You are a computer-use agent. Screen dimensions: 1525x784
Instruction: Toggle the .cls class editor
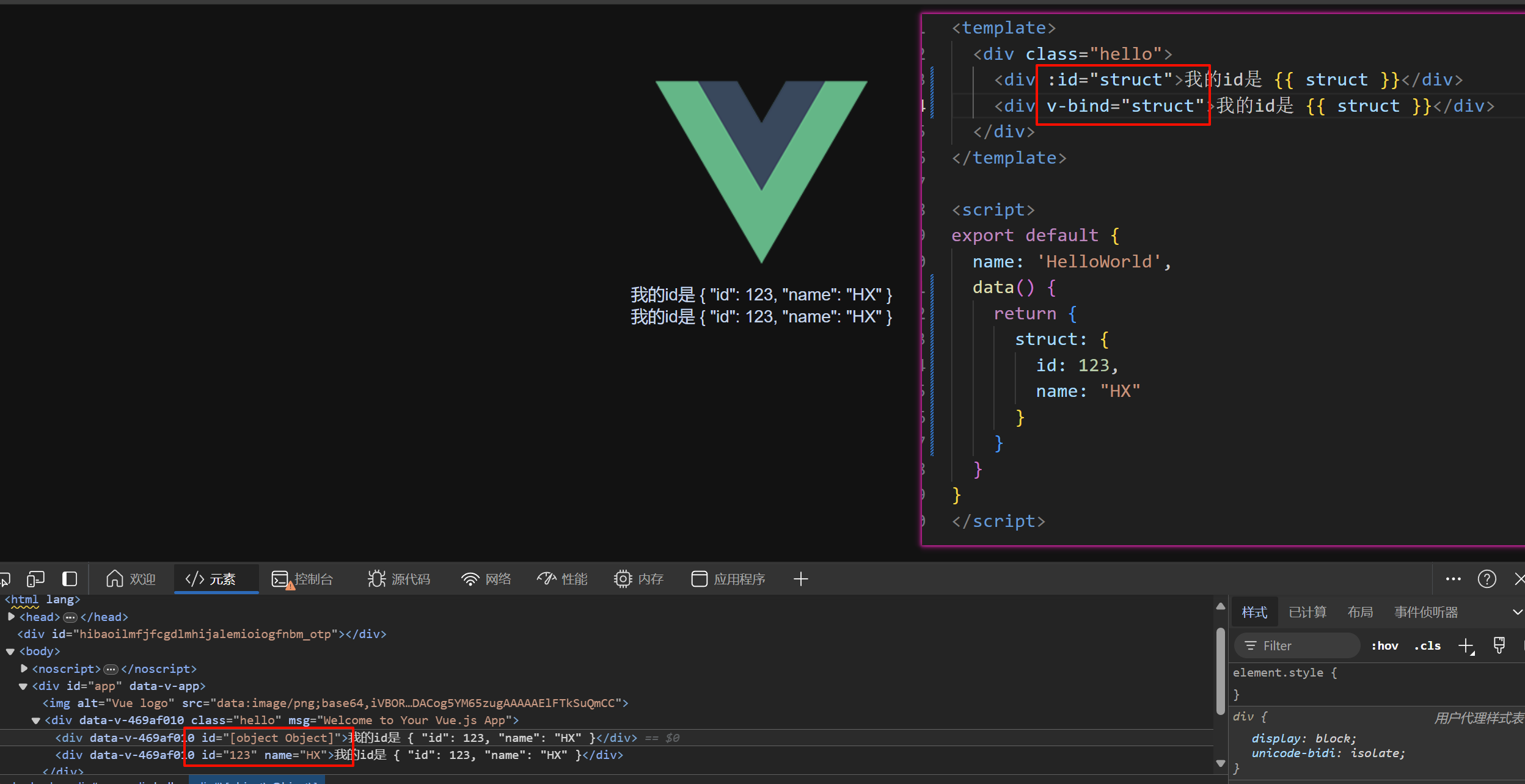coord(1427,646)
